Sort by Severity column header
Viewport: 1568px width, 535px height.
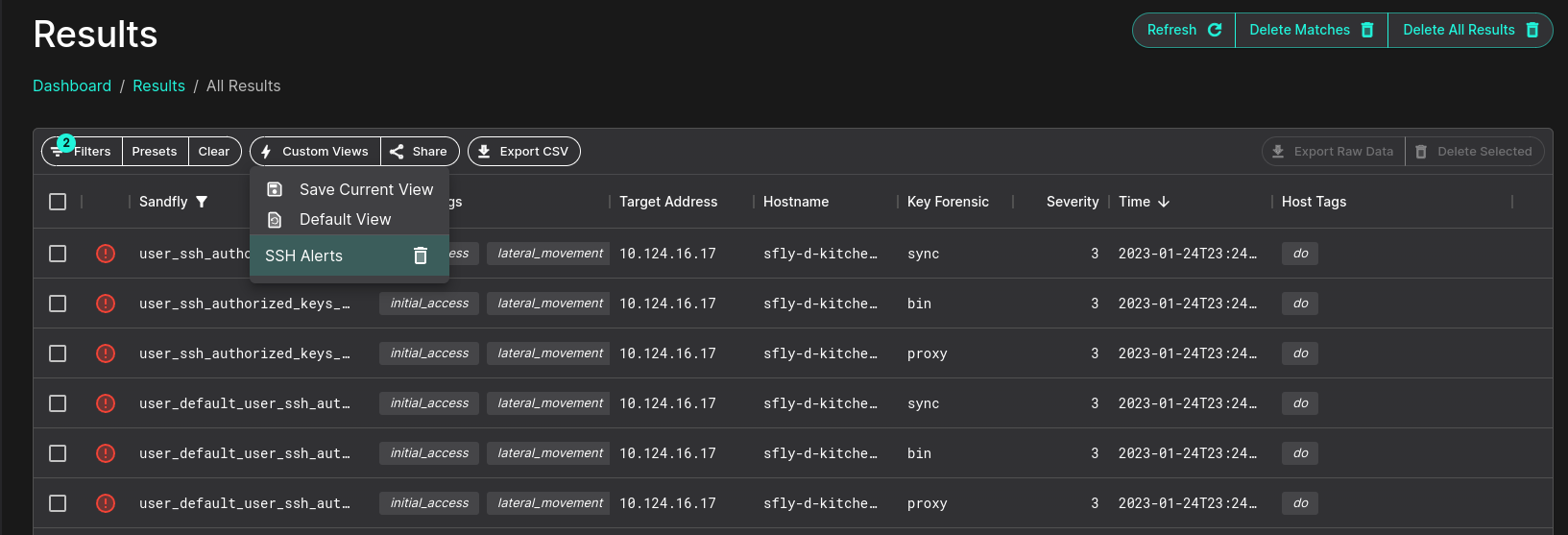click(1073, 202)
